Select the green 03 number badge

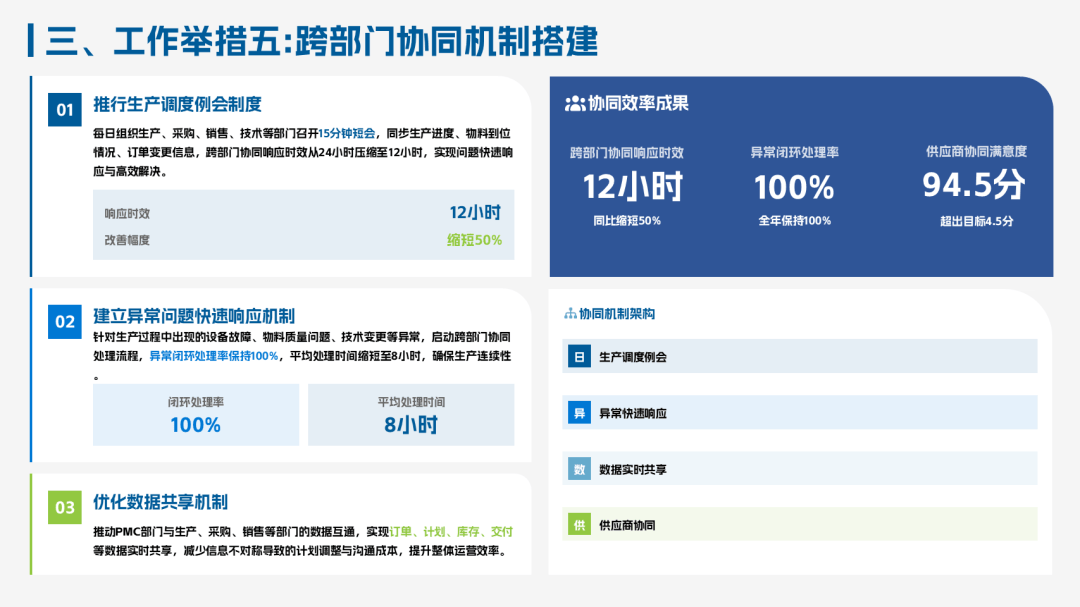(65, 507)
